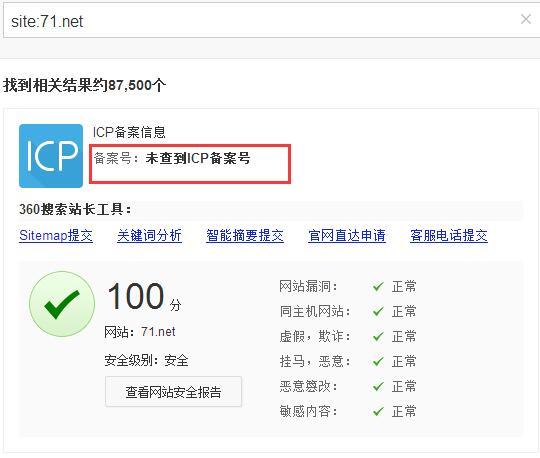The image size is (540, 458).
Task: Click the ICP备案信息 heading
Action: pos(129,132)
